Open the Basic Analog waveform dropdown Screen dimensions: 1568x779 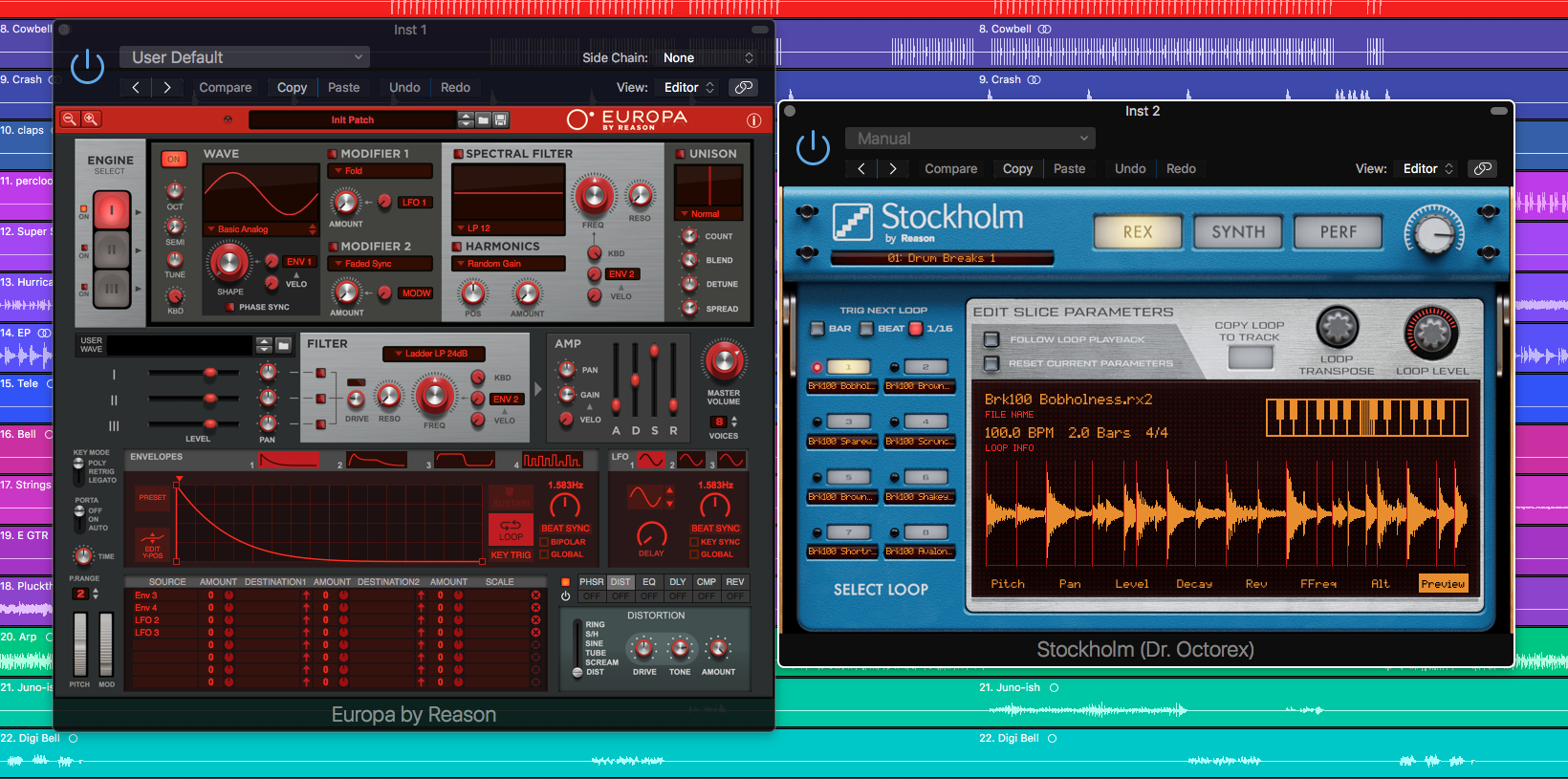click(x=261, y=229)
